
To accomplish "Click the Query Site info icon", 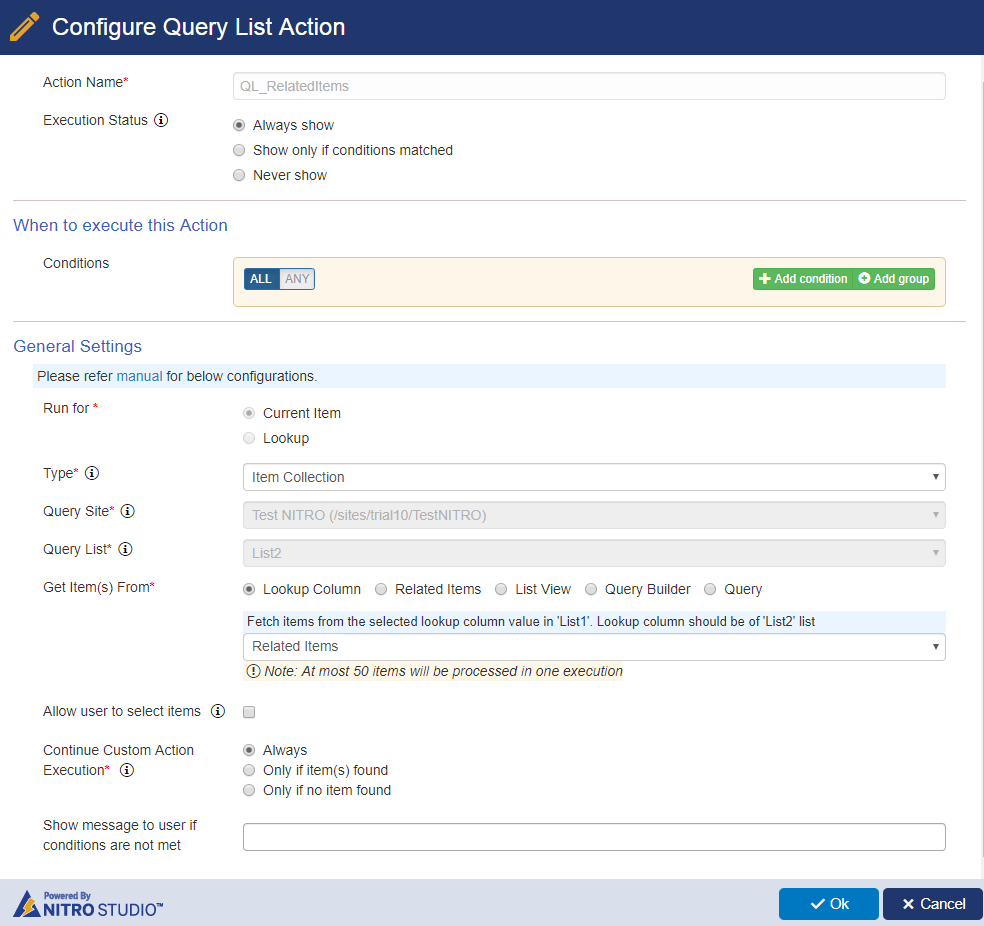I will click(x=127, y=511).
